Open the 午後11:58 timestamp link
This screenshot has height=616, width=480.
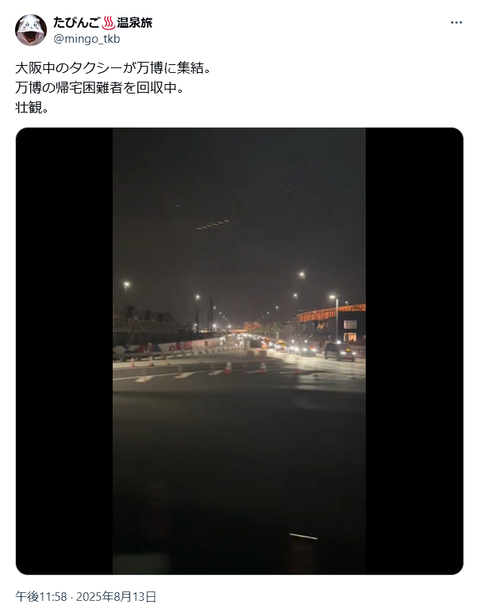41,597
